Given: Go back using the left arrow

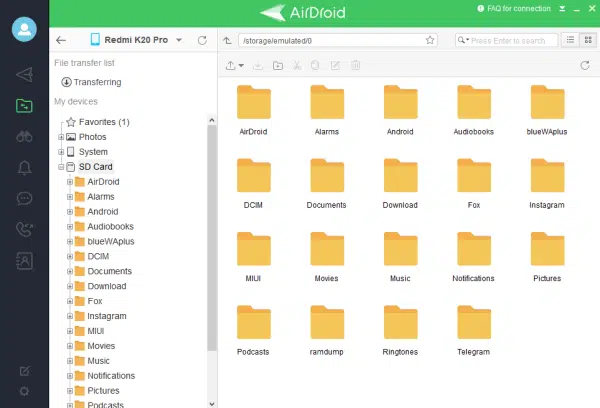Looking at the screenshot, I should tap(61, 40).
